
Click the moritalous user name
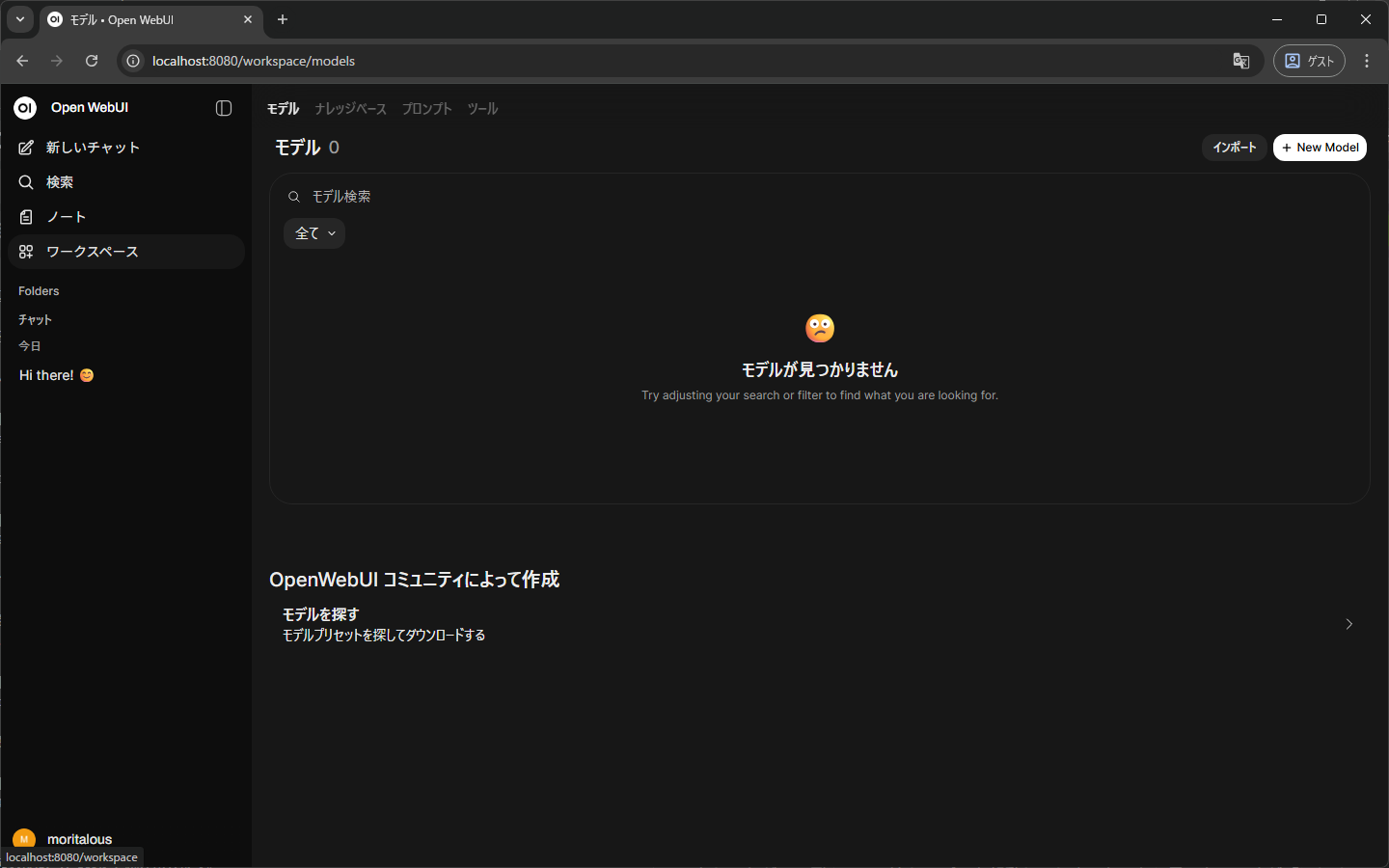tap(80, 839)
